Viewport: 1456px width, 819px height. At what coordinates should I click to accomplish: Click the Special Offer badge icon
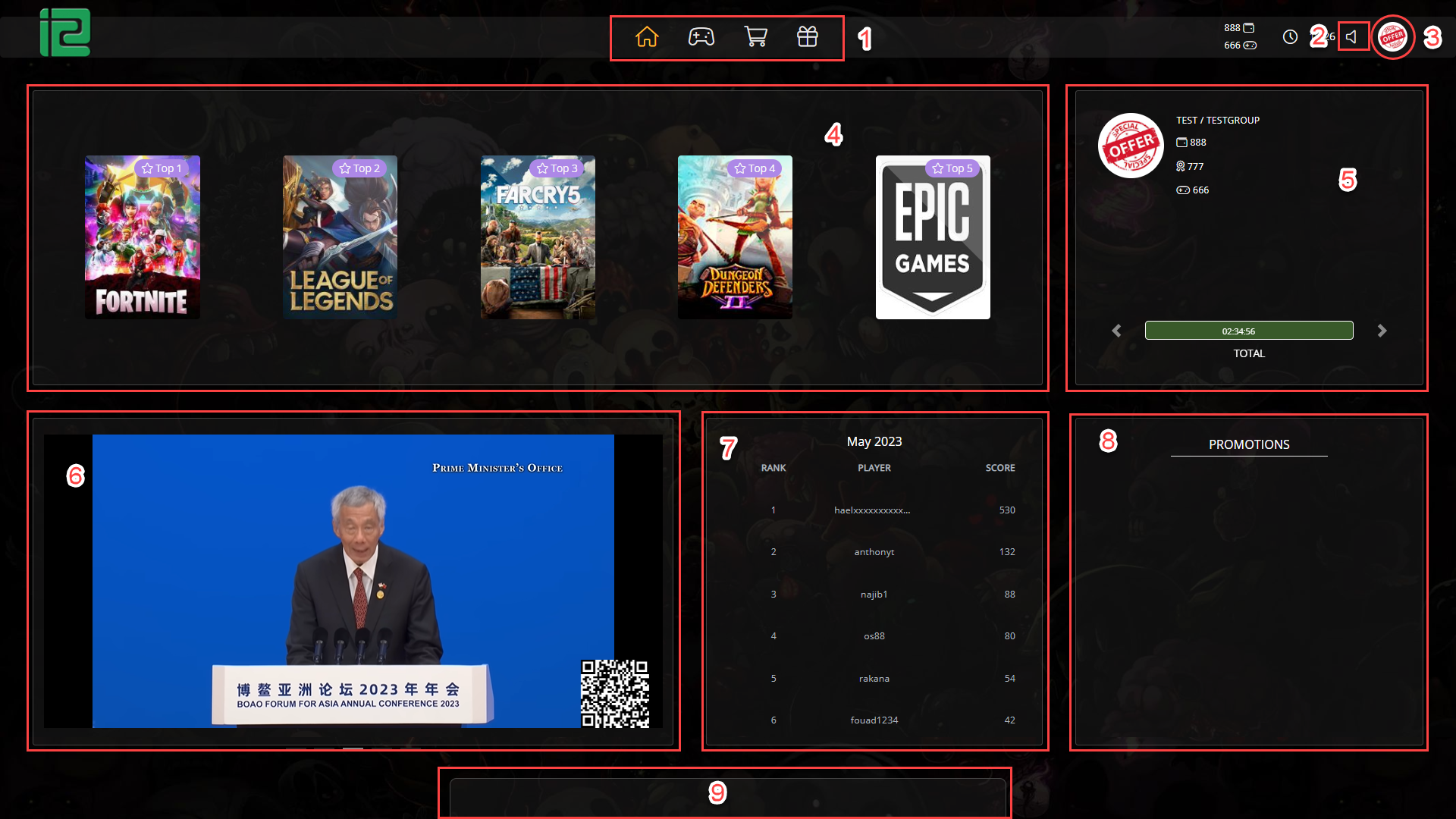coord(1394,37)
